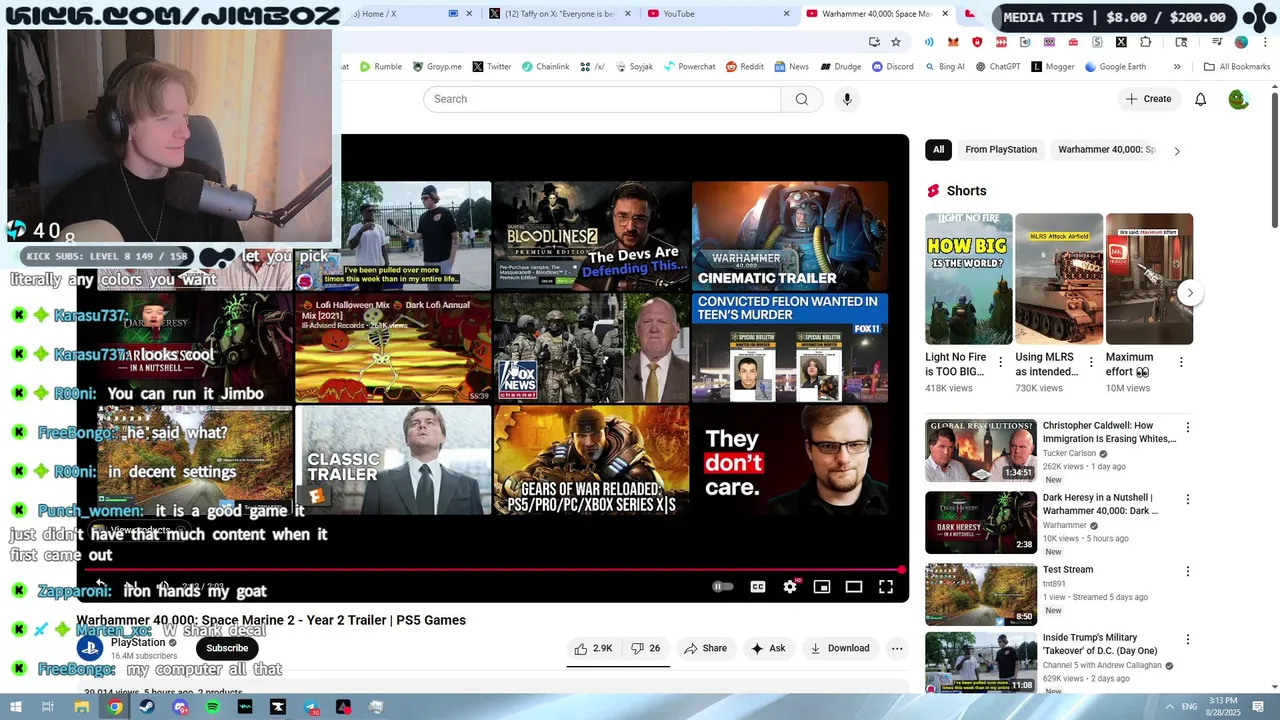Open Spotify from the taskbar

213,707
